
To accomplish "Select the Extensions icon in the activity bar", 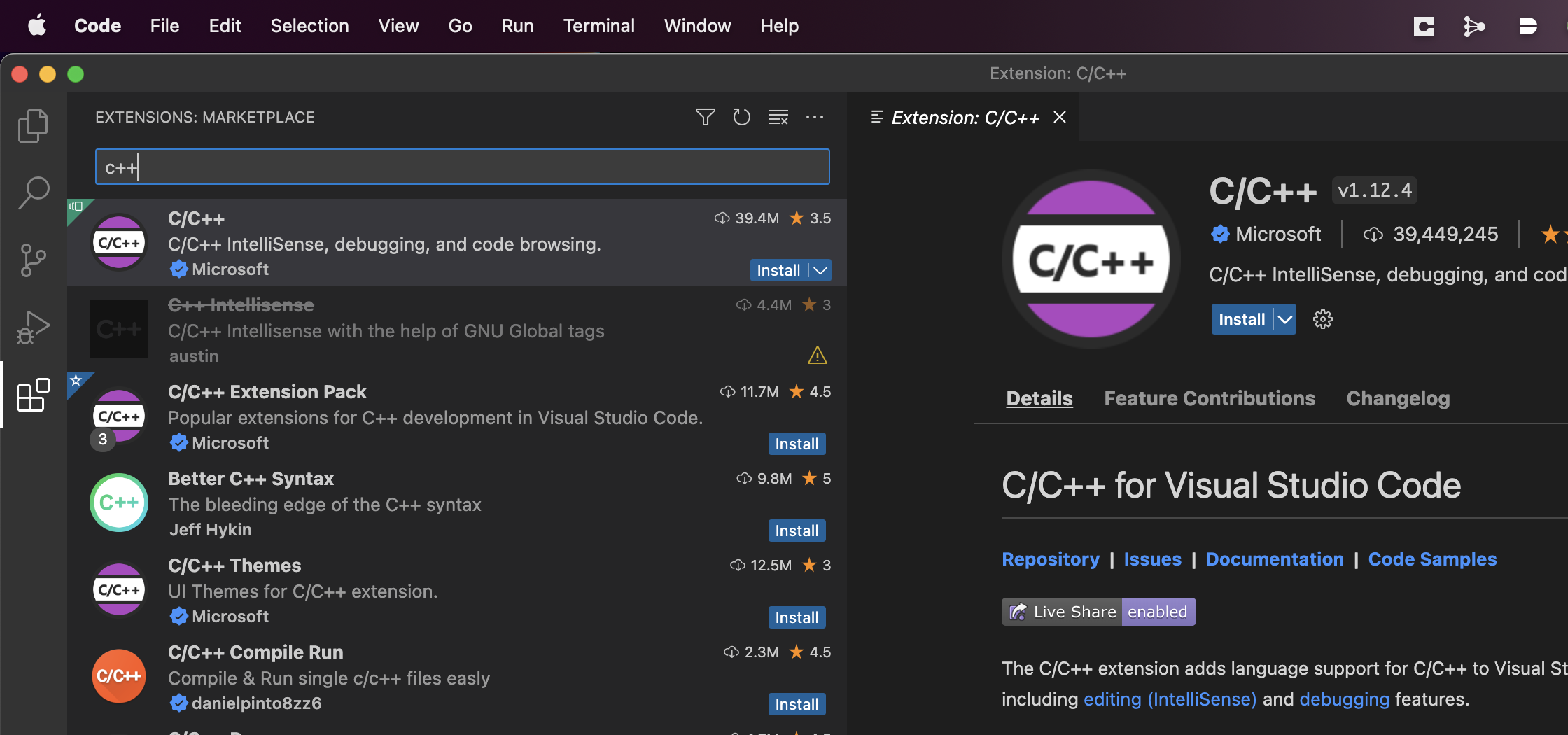I will [31, 395].
